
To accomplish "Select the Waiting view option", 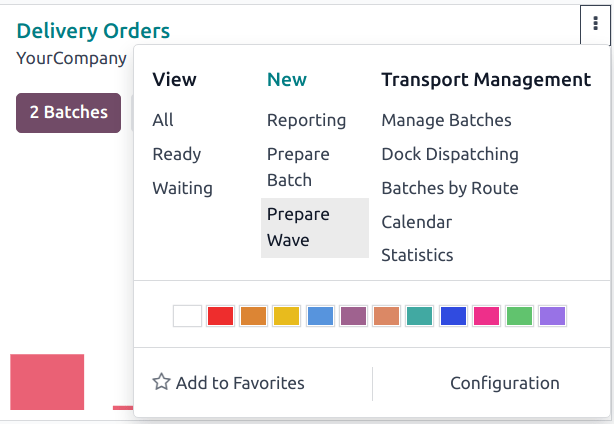I will click(182, 187).
